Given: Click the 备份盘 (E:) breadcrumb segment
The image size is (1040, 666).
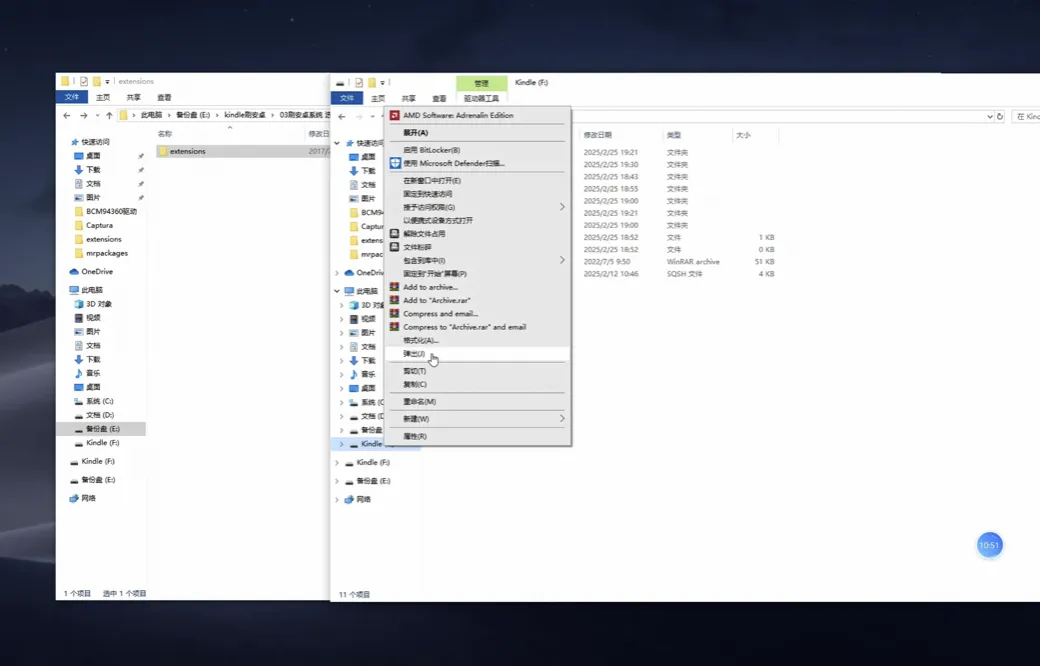Looking at the screenshot, I should 193,115.
